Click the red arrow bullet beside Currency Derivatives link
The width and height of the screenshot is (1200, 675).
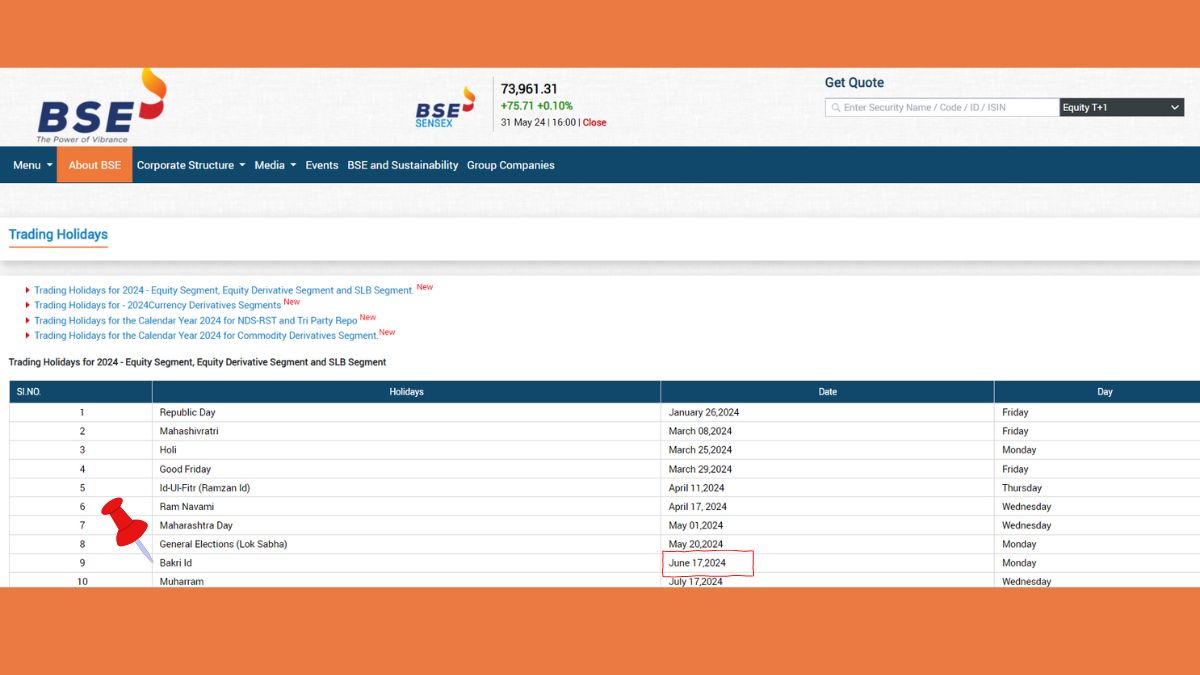click(x=27, y=306)
